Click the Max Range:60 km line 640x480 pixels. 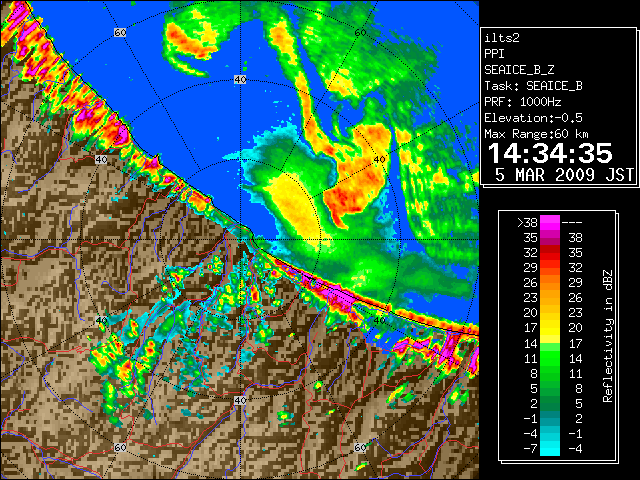point(536,134)
